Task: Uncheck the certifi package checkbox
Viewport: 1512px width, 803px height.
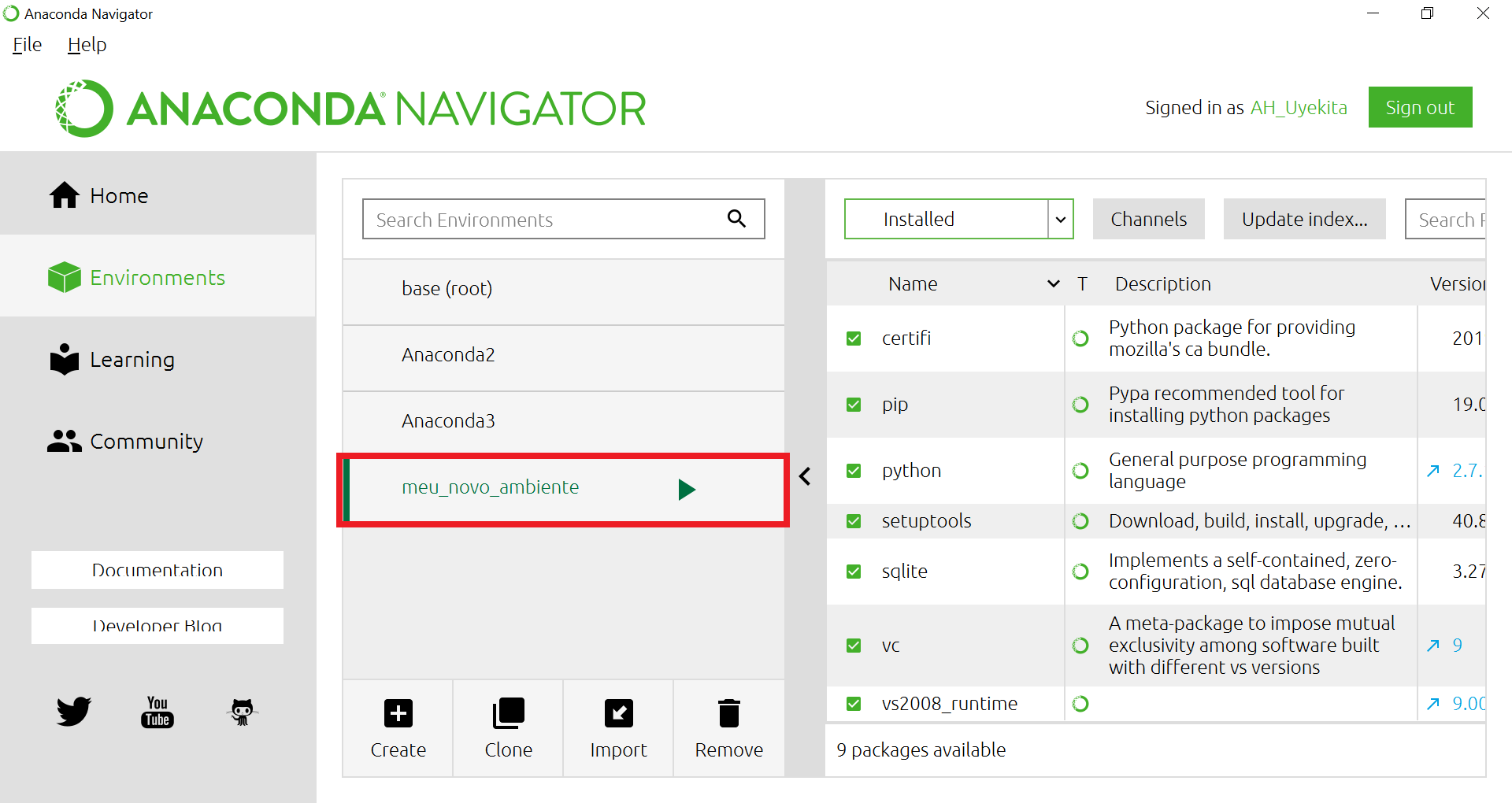Action: tap(854, 338)
